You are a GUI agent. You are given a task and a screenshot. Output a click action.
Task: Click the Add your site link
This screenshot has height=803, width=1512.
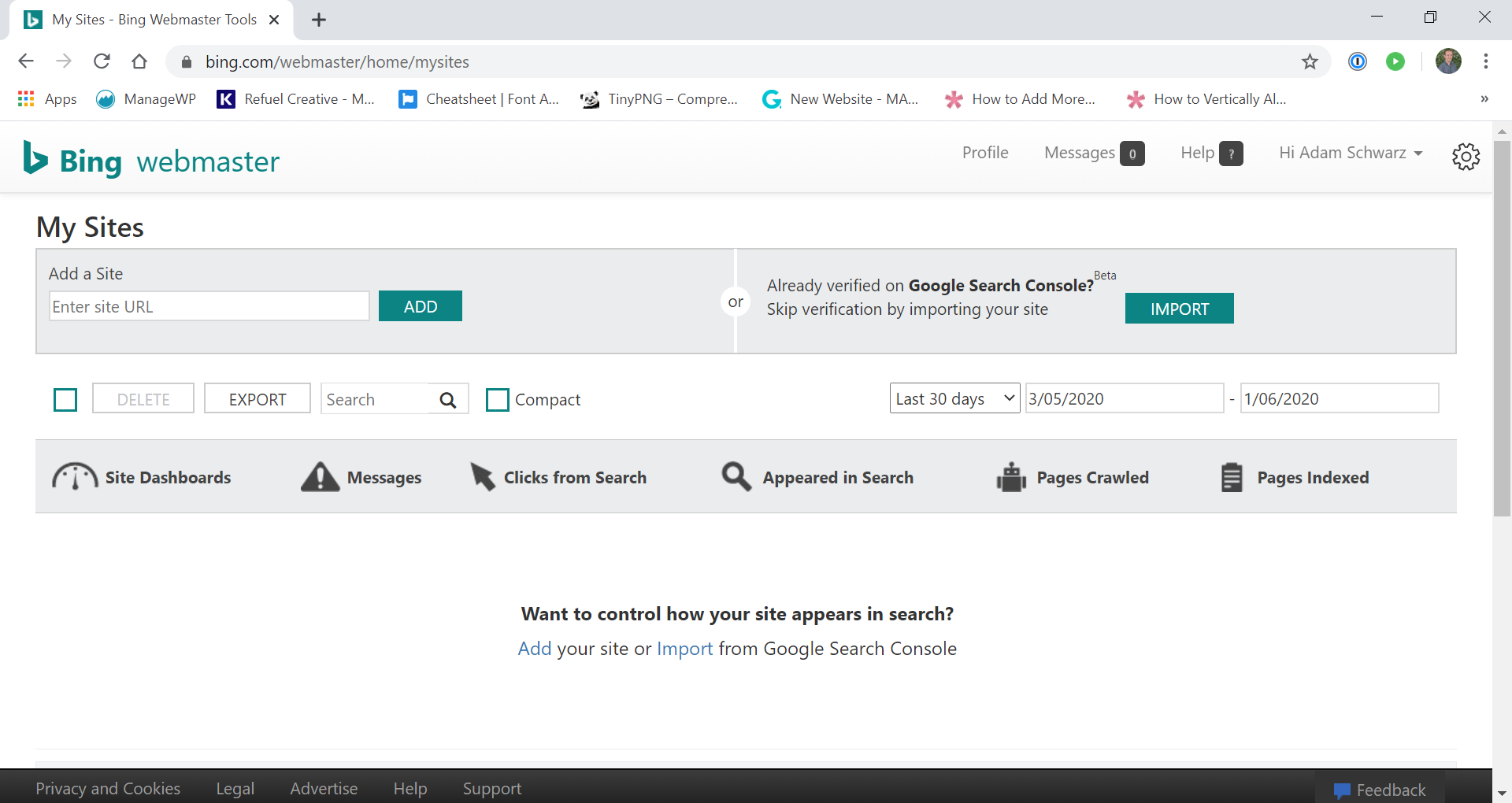(x=534, y=649)
